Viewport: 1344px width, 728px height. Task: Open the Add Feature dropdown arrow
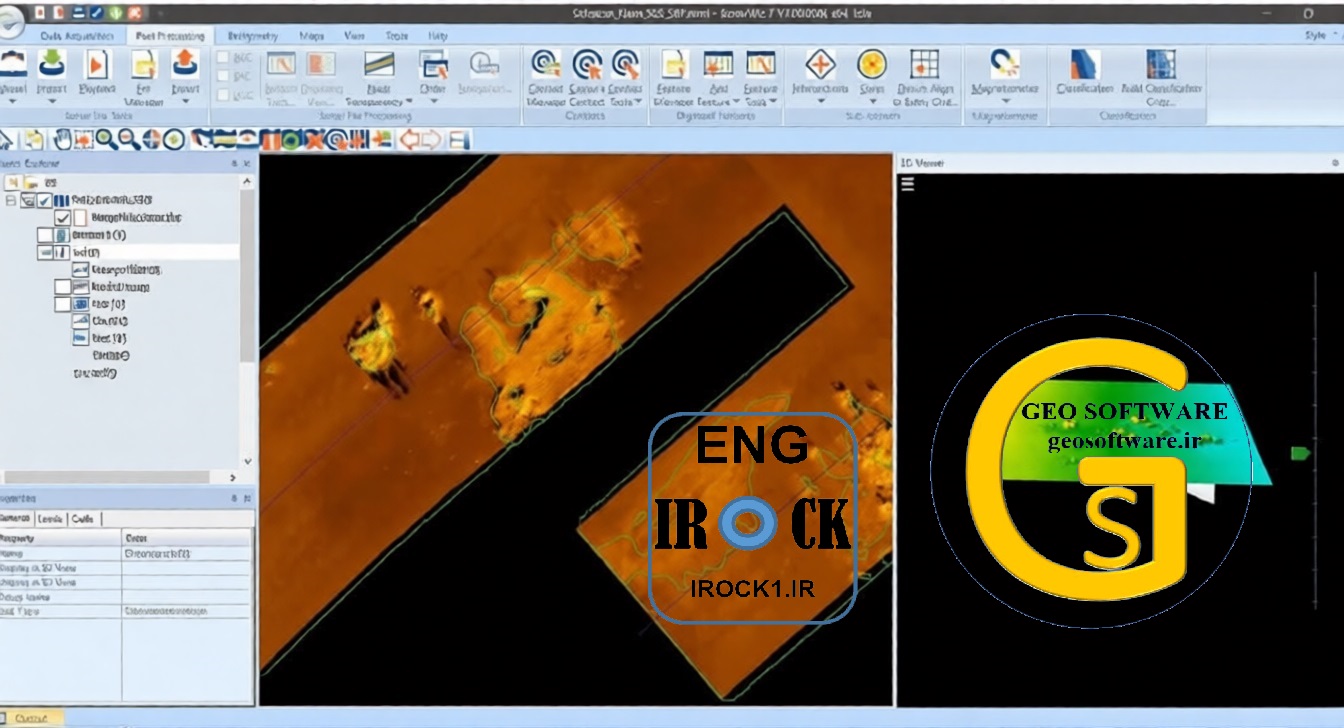coord(737,102)
